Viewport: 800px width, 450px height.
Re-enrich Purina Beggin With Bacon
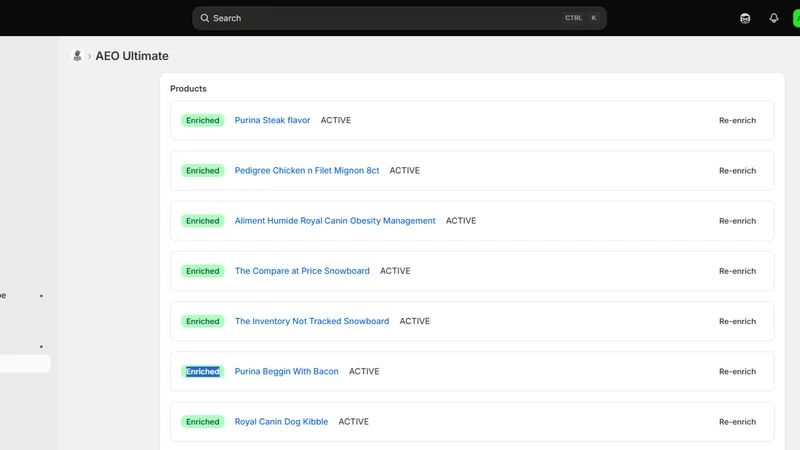737,371
